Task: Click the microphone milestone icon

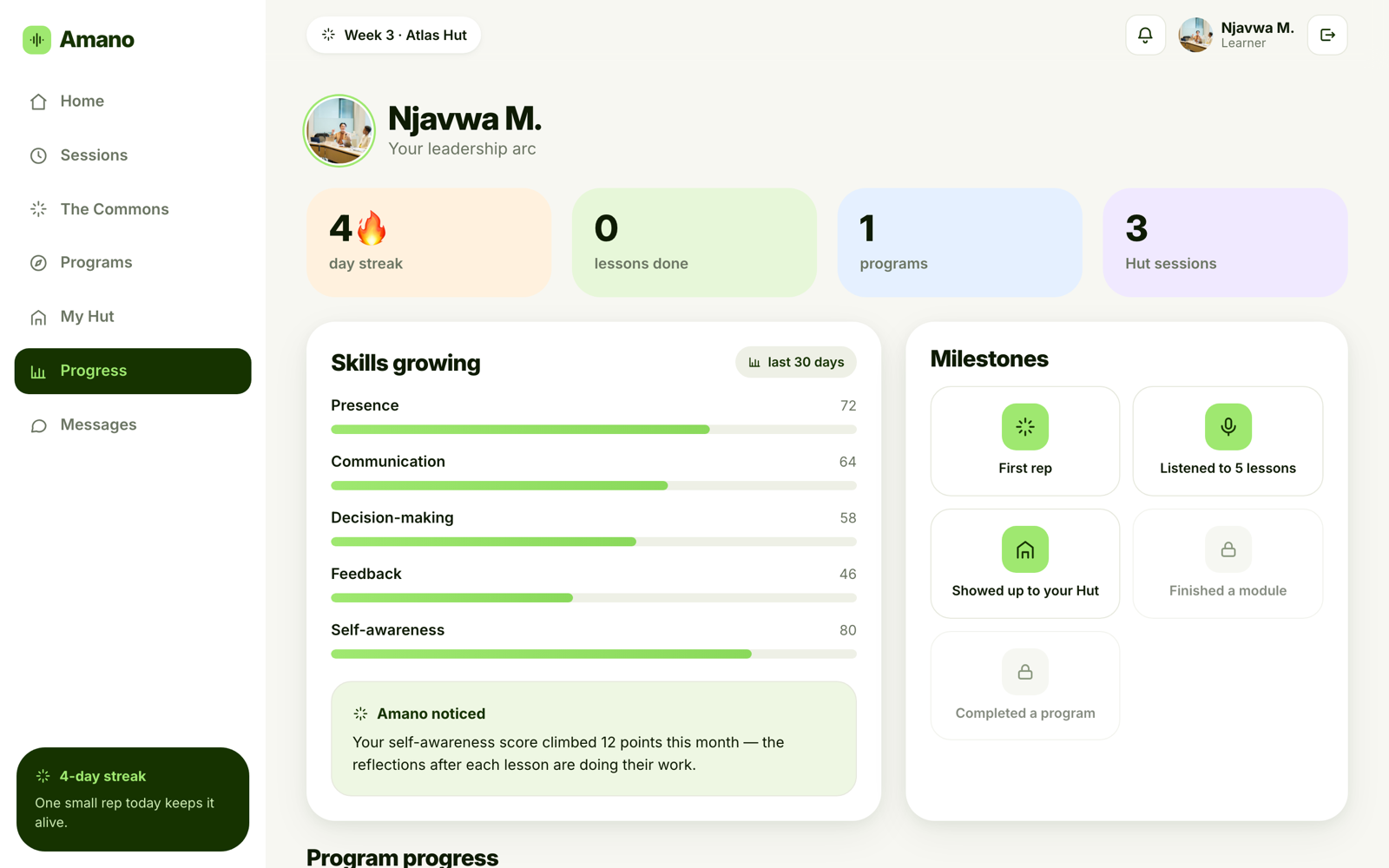Action: pyautogui.click(x=1228, y=427)
